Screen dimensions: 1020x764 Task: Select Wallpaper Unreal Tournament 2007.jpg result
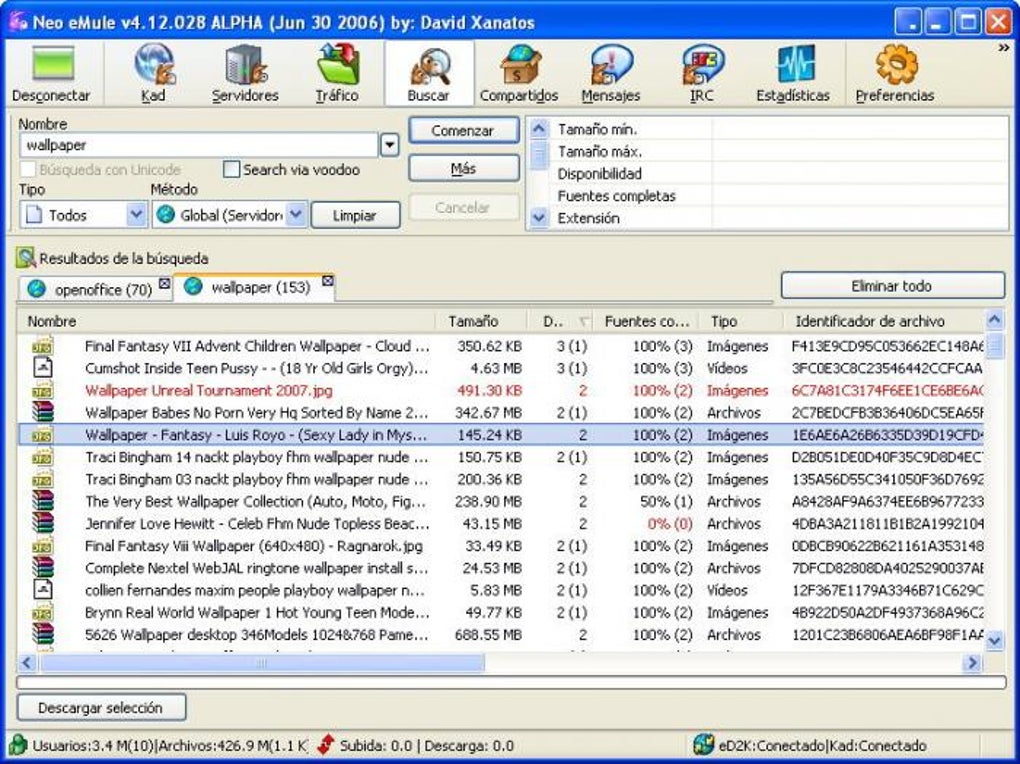point(501,390)
